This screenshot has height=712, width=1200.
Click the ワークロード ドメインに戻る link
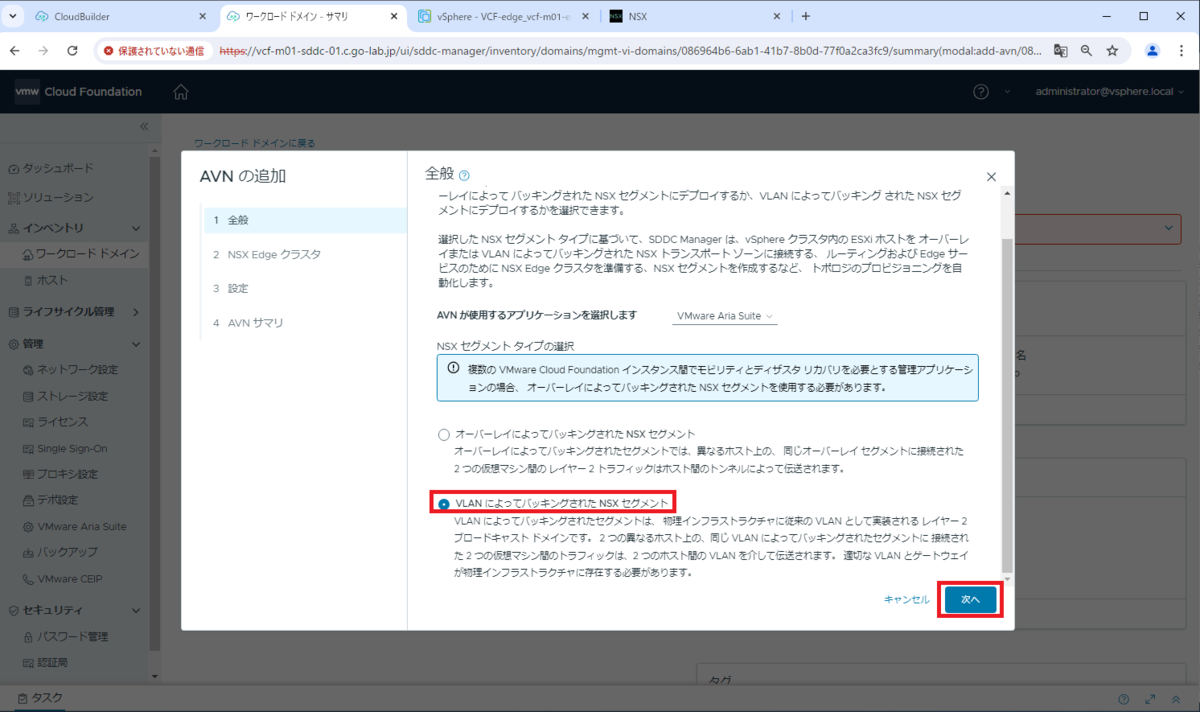[254, 143]
